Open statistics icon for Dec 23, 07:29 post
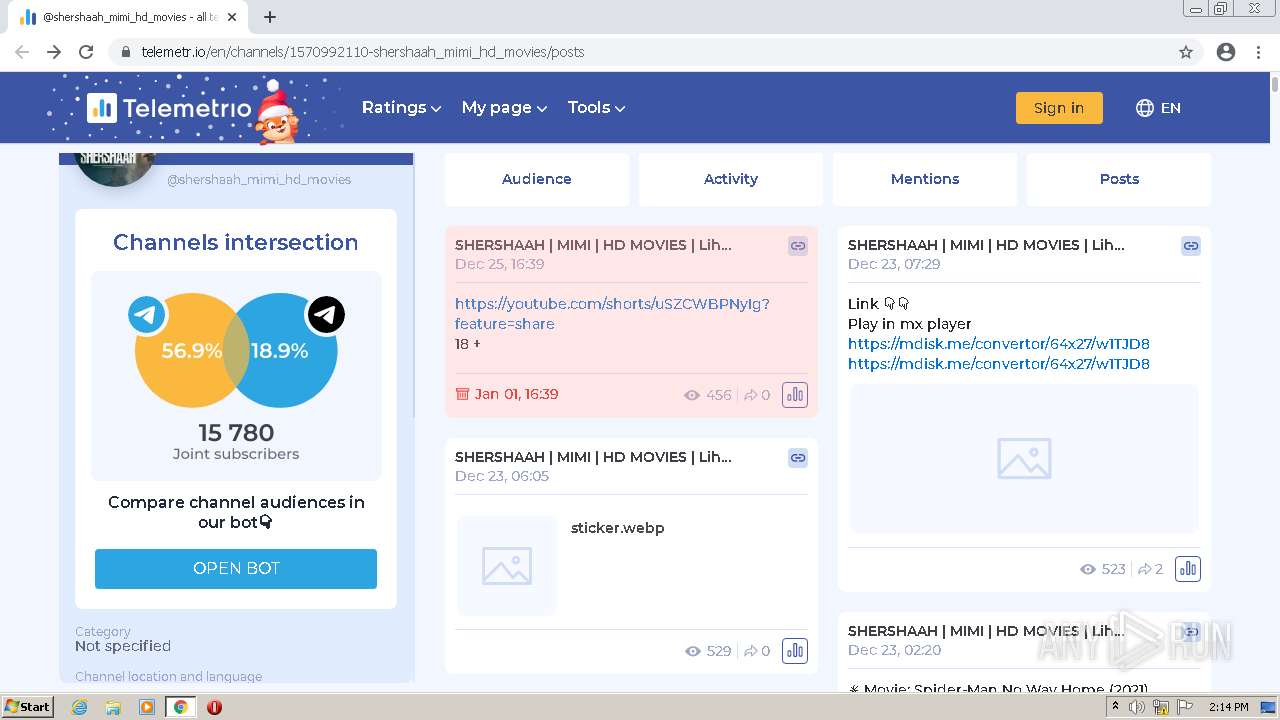Image resolution: width=1280 pixels, height=720 pixels. point(1188,569)
